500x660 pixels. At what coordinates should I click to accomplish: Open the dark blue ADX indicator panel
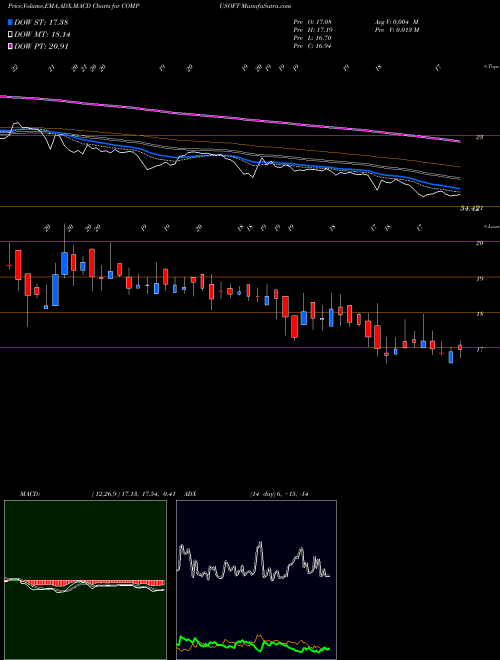(x=256, y=580)
